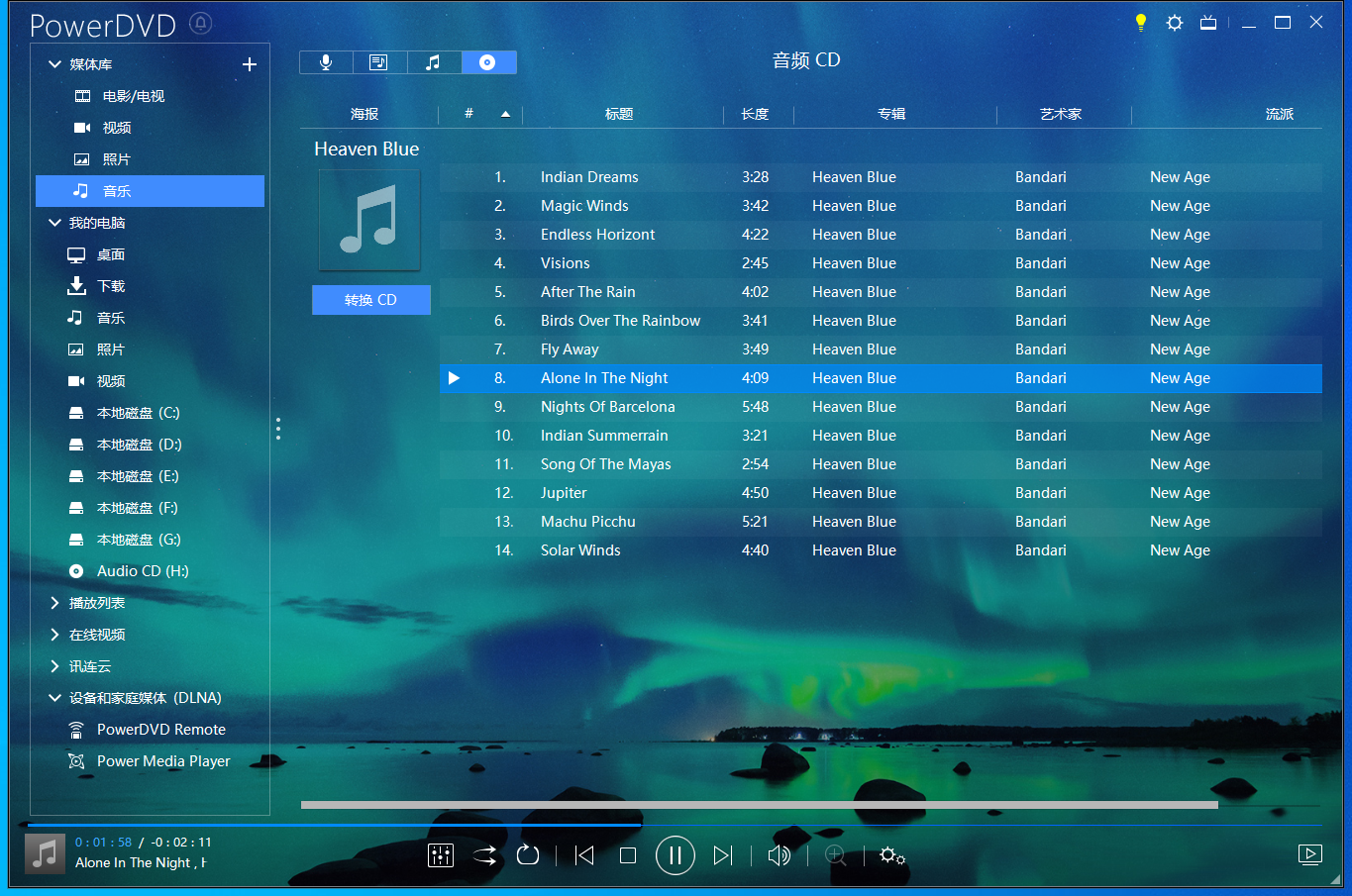Select track Solar Winds
This screenshot has width=1352, height=896.
click(881, 550)
